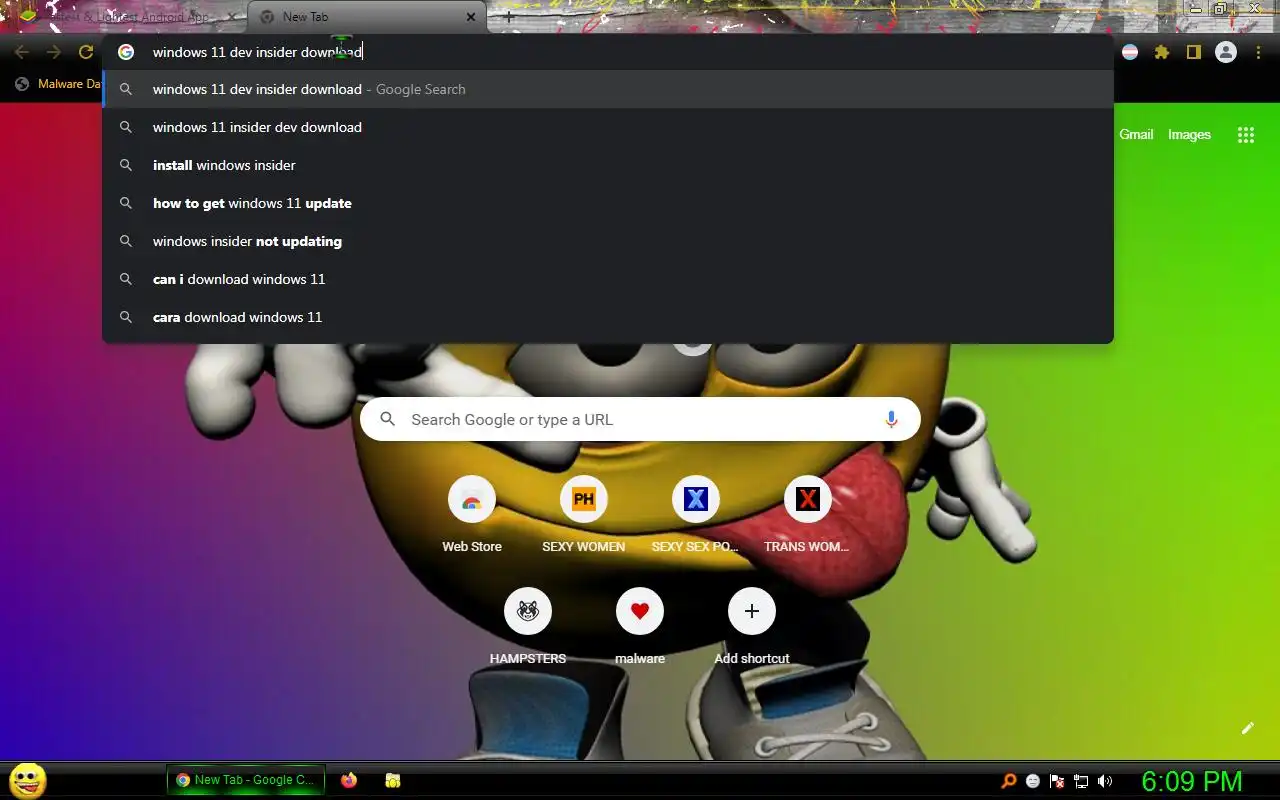This screenshot has height=800, width=1280.
Task: Open the Images link
Action: pos(1189,134)
